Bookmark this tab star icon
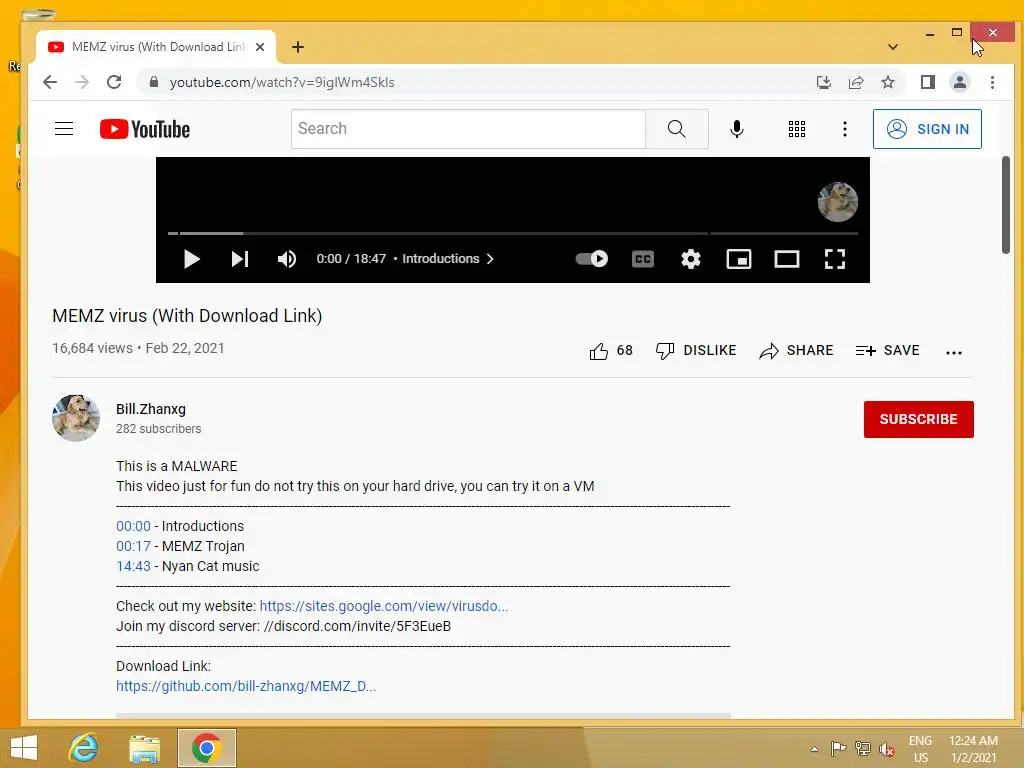 [888, 82]
